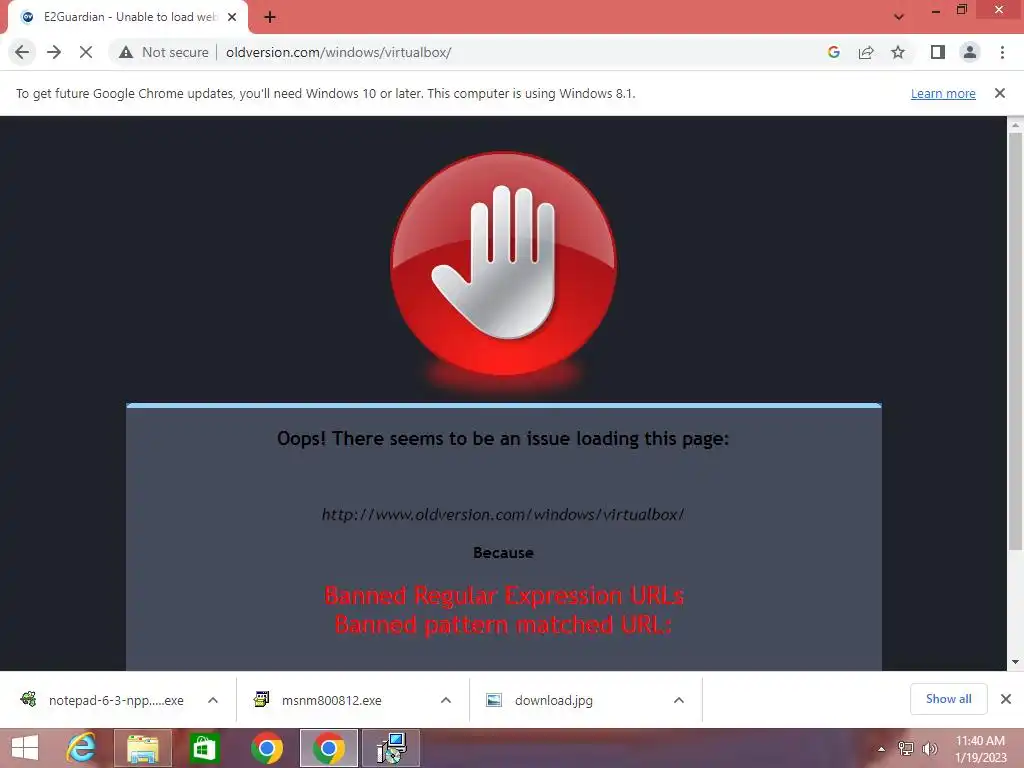Go forward to the next page

[54, 52]
